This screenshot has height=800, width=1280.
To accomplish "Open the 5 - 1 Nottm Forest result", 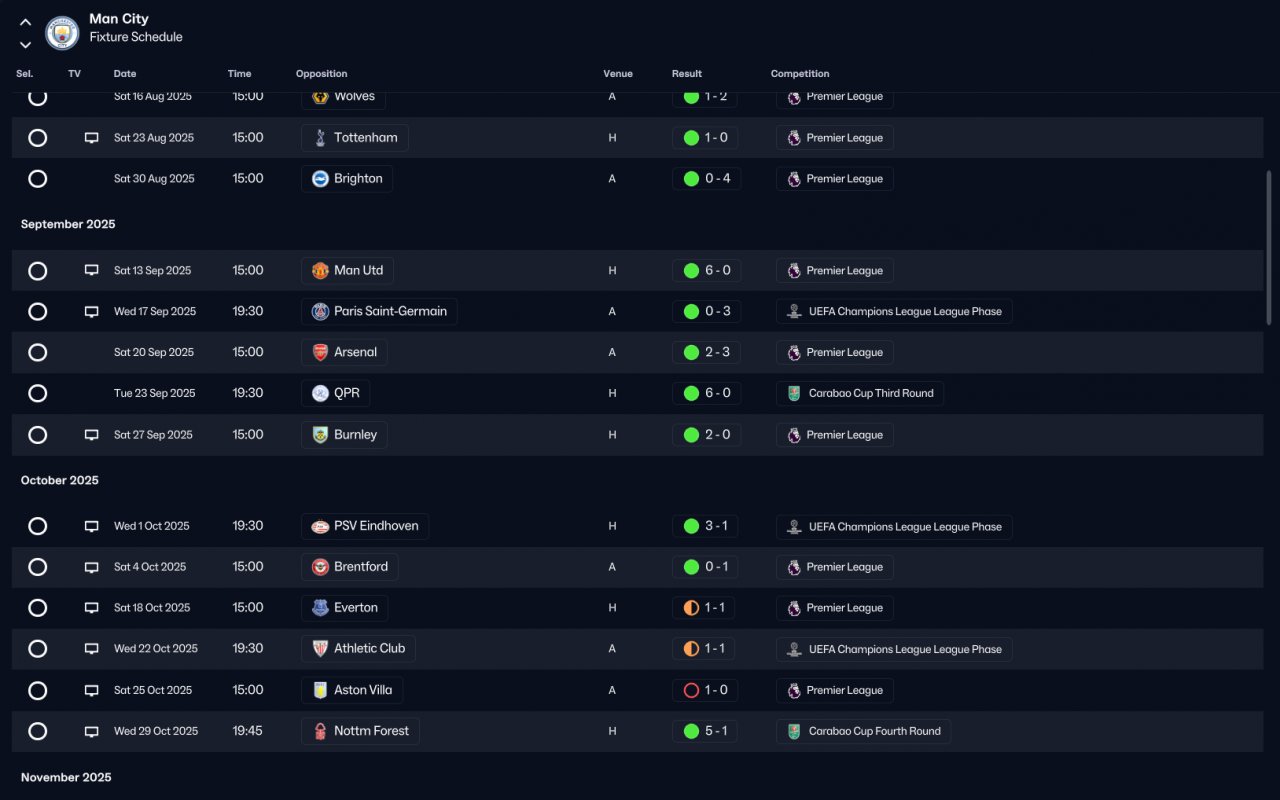I will point(706,731).
